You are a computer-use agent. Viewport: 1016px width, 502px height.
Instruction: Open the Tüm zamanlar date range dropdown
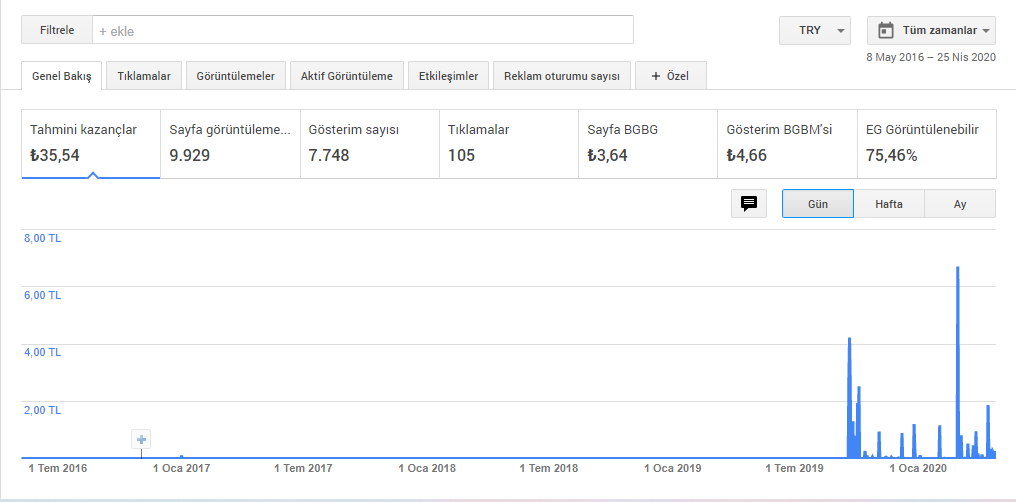931,30
